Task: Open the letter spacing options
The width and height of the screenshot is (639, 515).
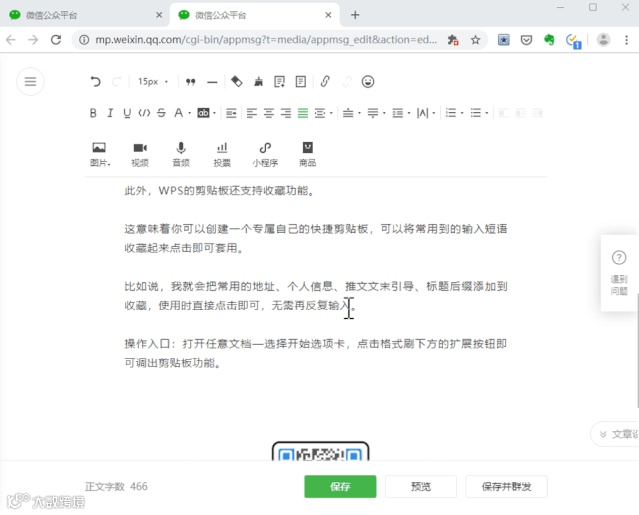Action: 425,113
